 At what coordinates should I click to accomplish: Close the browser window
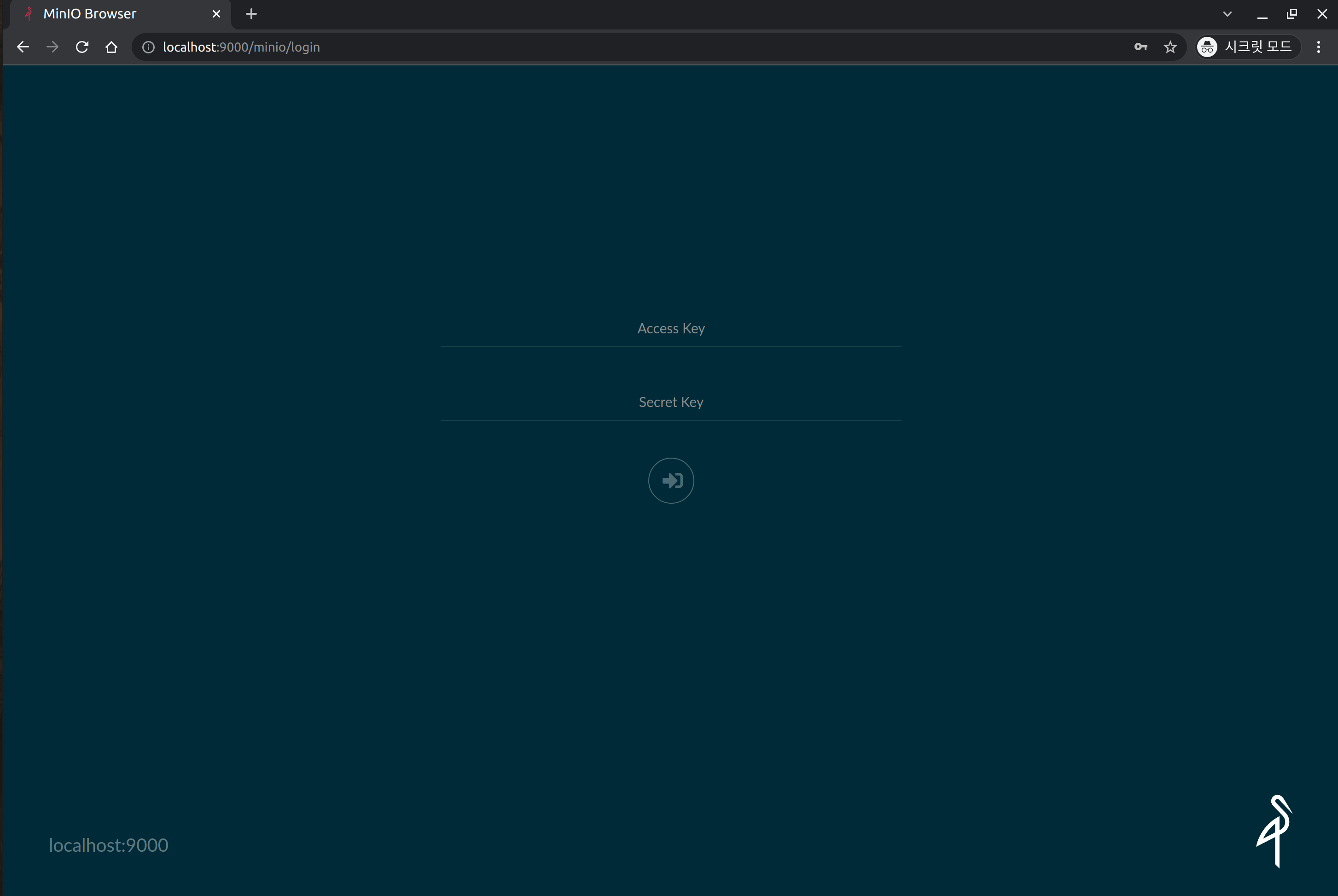1322,14
